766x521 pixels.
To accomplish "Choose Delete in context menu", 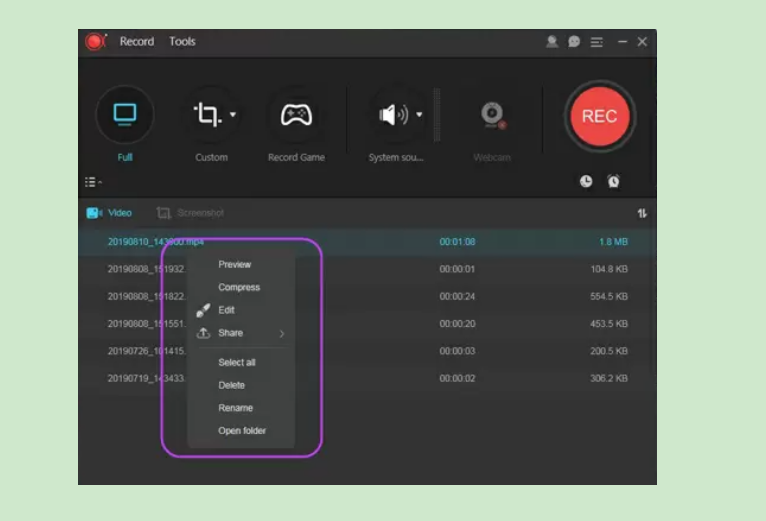I will 232,386.
